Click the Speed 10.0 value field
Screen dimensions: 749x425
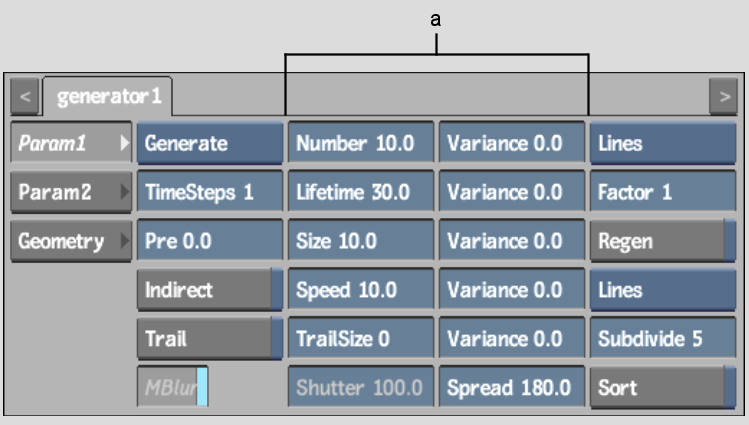coord(361,290)
